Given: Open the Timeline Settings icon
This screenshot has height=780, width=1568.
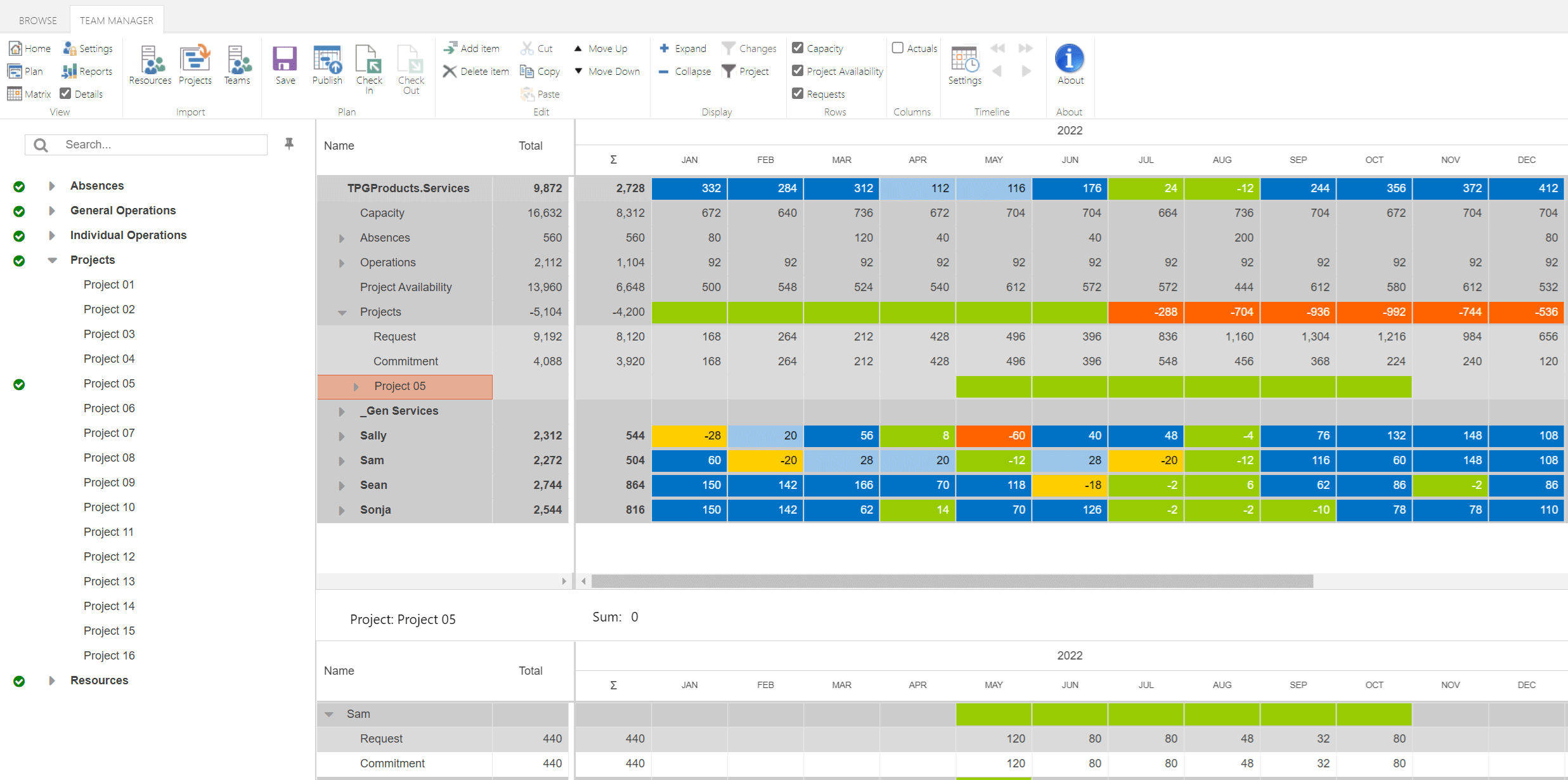Looking at the screenshot, I should 964,63.
